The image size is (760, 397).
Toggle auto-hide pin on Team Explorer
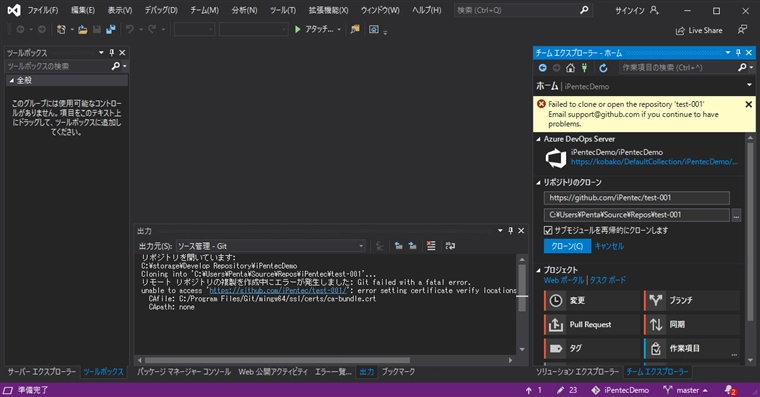pos(738,52)
